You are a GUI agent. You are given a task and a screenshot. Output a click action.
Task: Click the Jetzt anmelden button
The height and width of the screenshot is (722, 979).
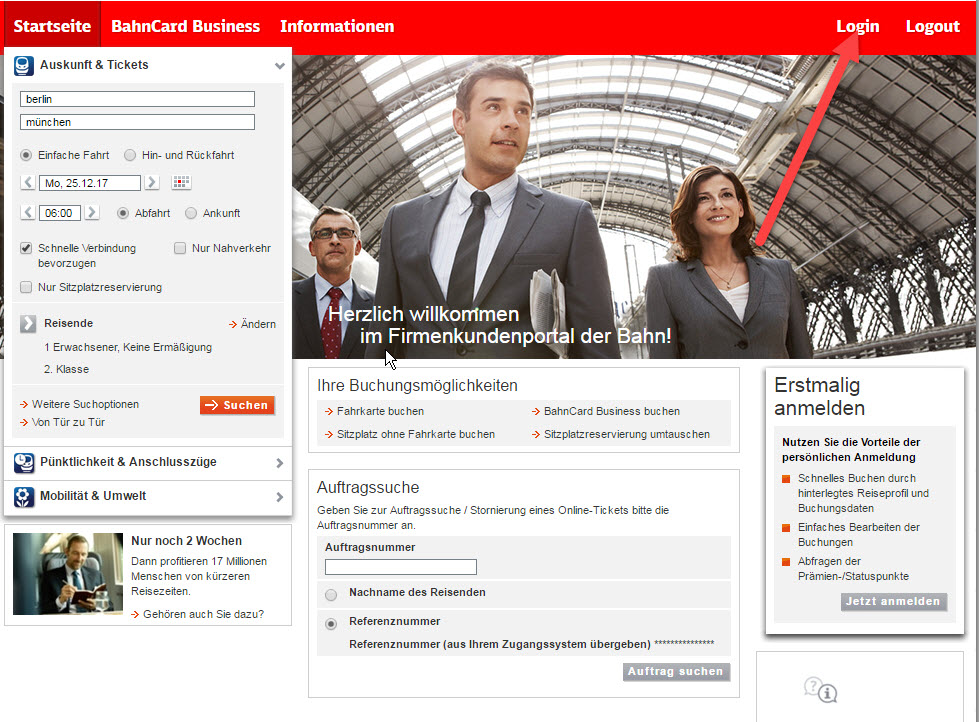pos(893,601)
